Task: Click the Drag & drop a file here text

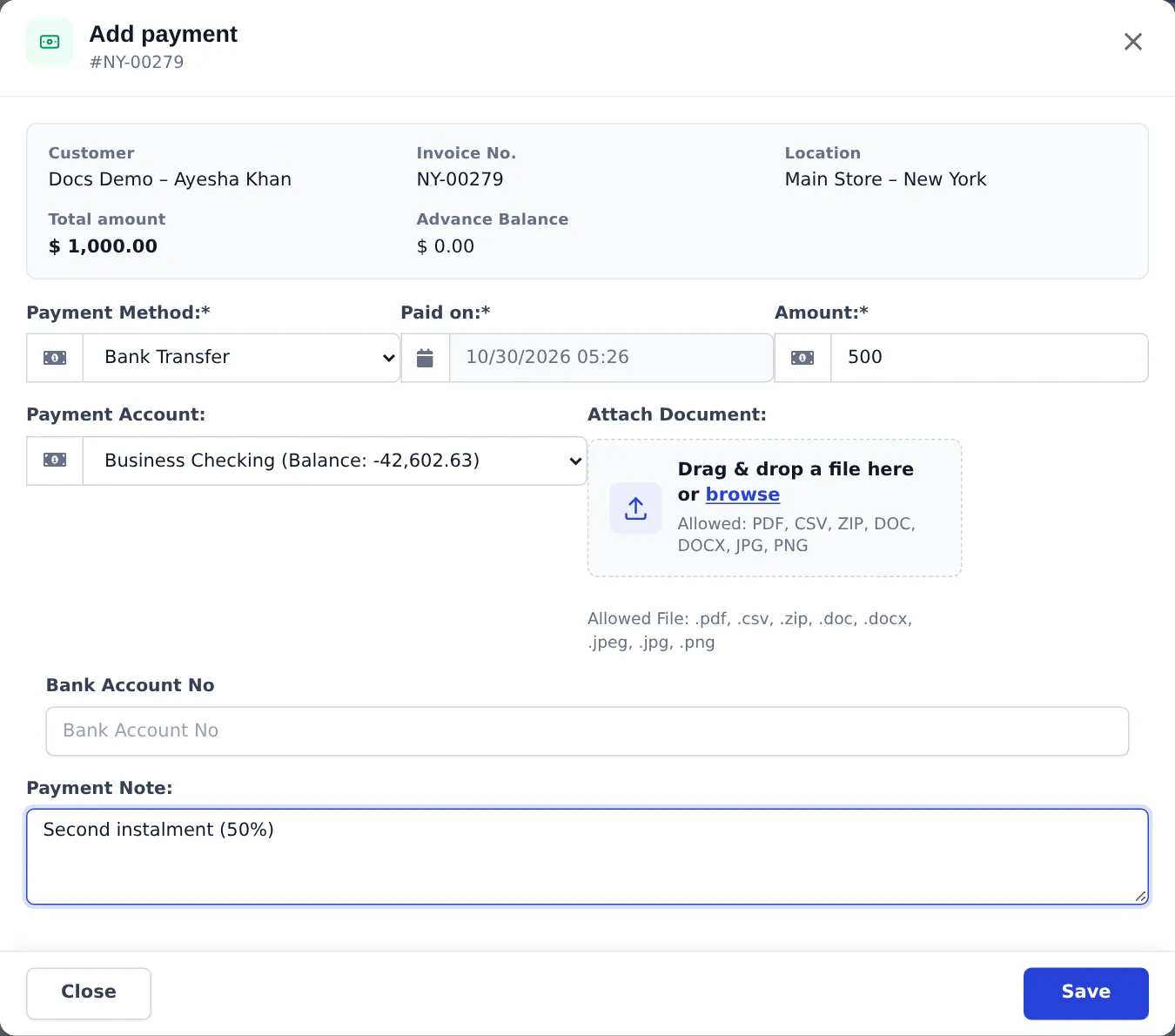Action: click(796, 469)
